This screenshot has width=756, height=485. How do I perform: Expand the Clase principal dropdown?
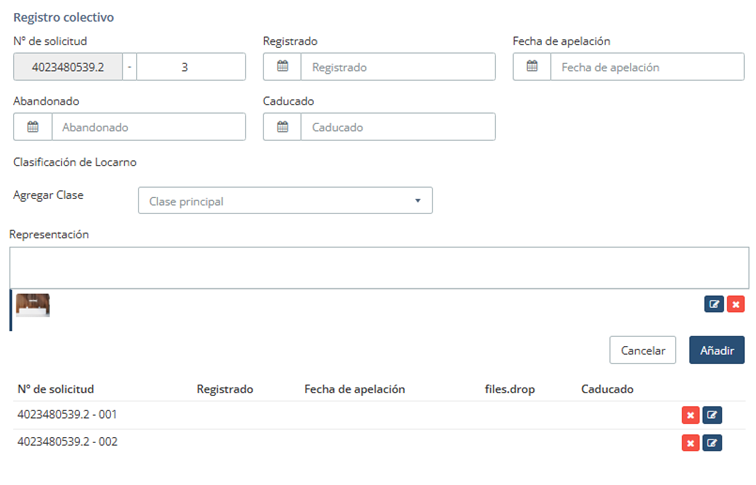(x=285, y=201)
